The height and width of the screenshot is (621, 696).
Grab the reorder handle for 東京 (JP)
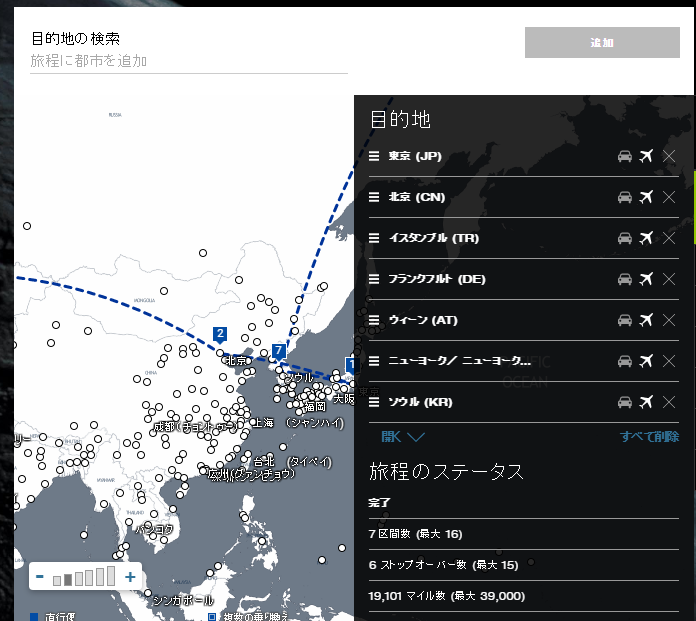pos(374,156)
